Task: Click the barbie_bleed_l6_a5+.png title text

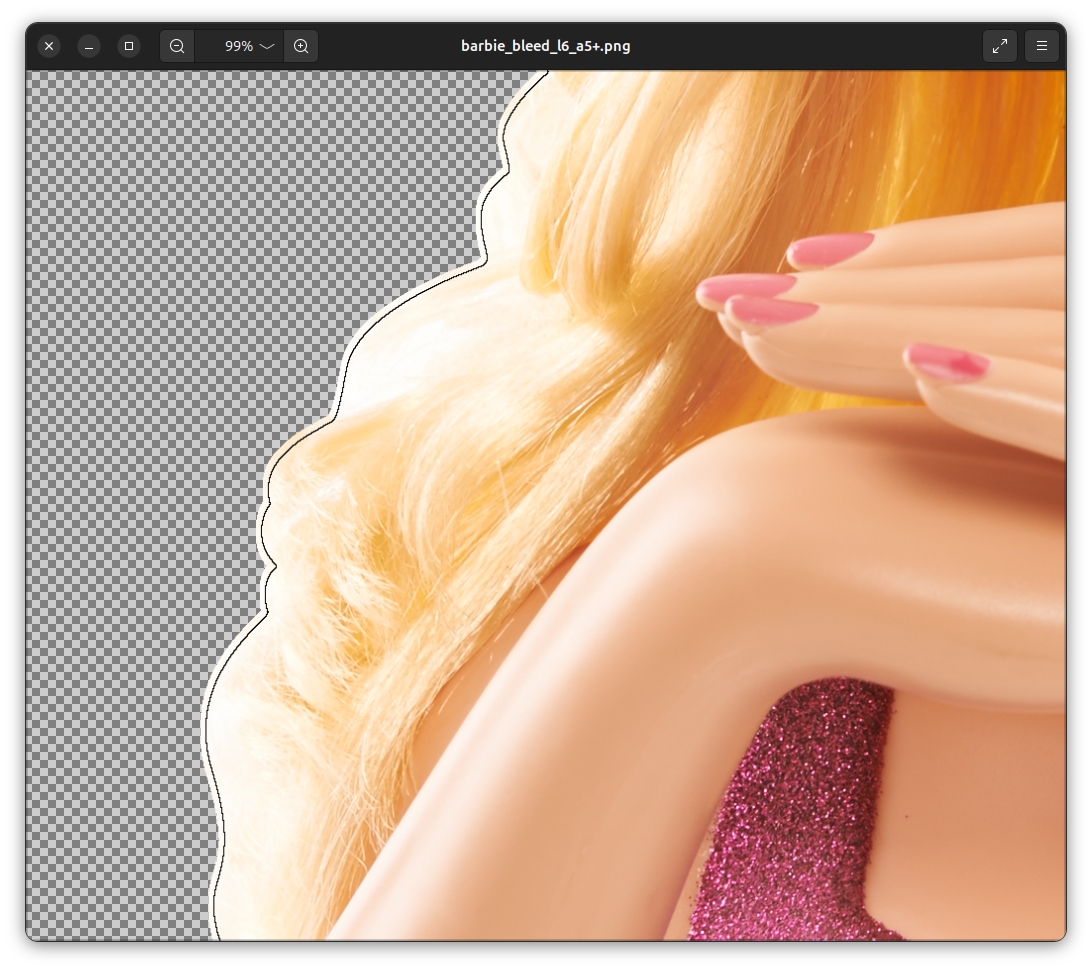Action: pyautogui.click(x=545, y=46)
